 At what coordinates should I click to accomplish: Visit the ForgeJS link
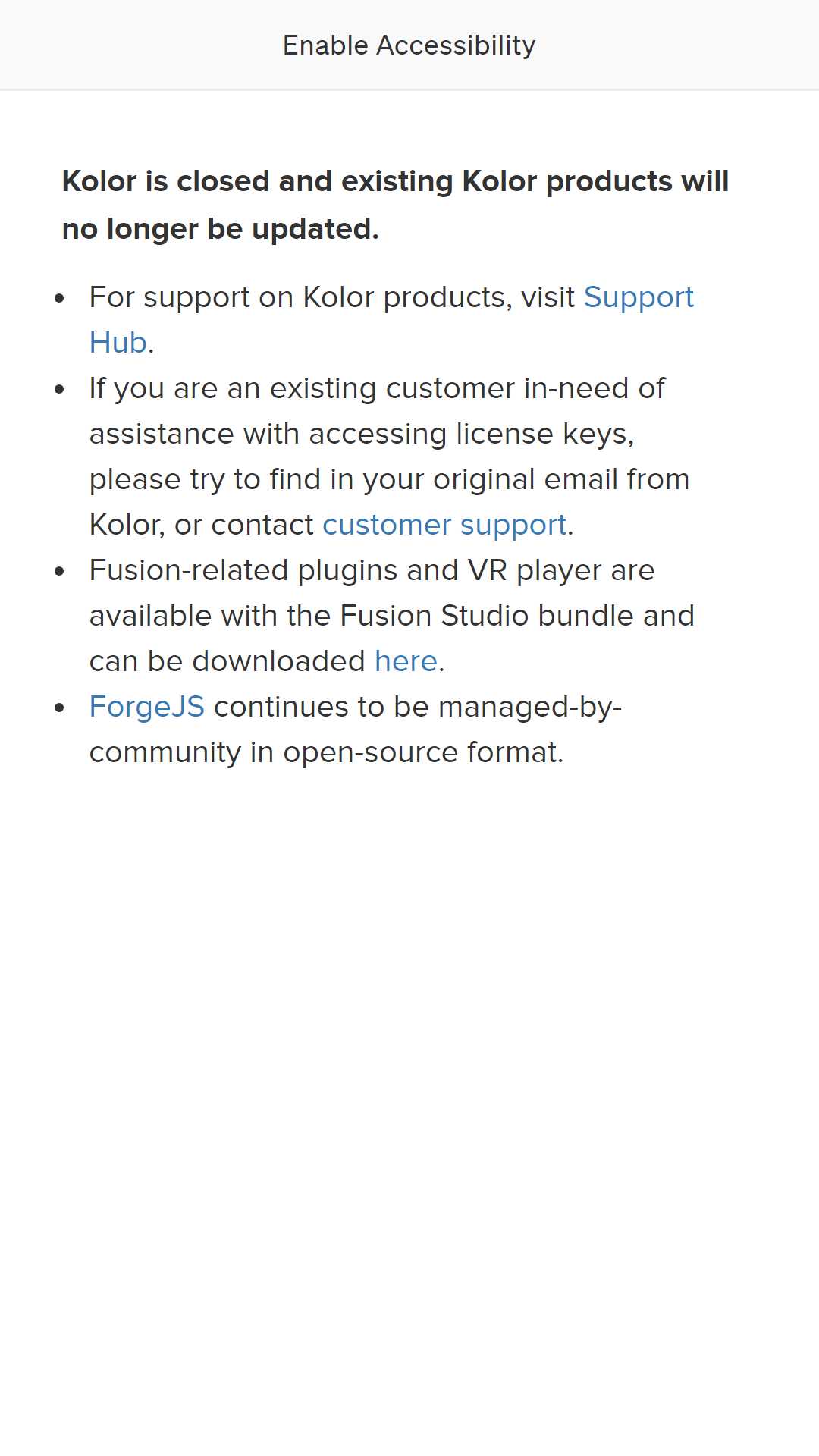147,707
